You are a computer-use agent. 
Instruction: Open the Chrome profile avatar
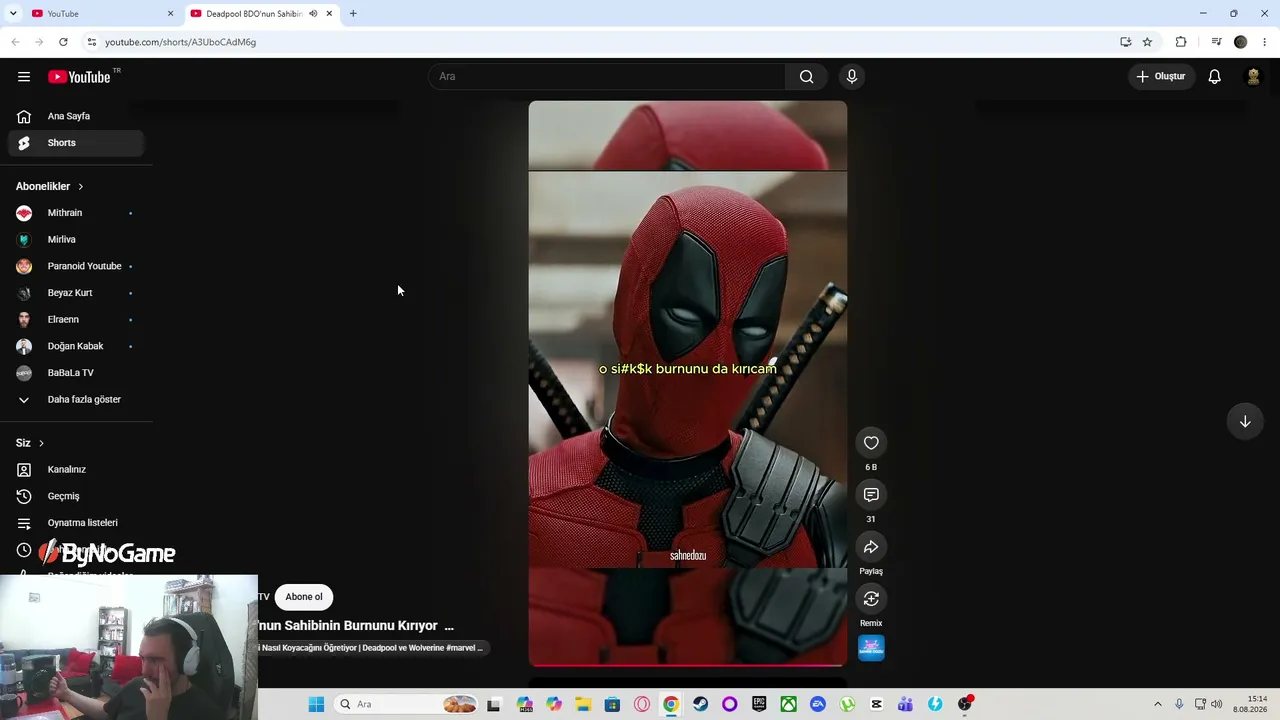pos(1241,42)
